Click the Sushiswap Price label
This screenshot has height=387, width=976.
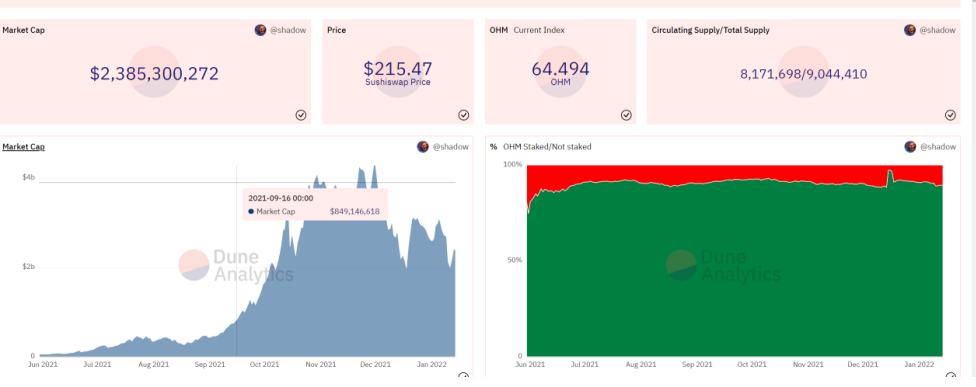point(398,82)
